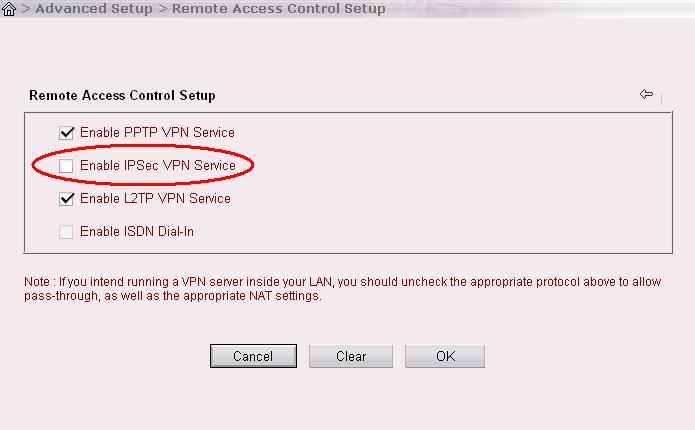Tick the Enable IPSec VPN Service checkbox
This screenshot has height=430, width=695.
click(66, 166)
